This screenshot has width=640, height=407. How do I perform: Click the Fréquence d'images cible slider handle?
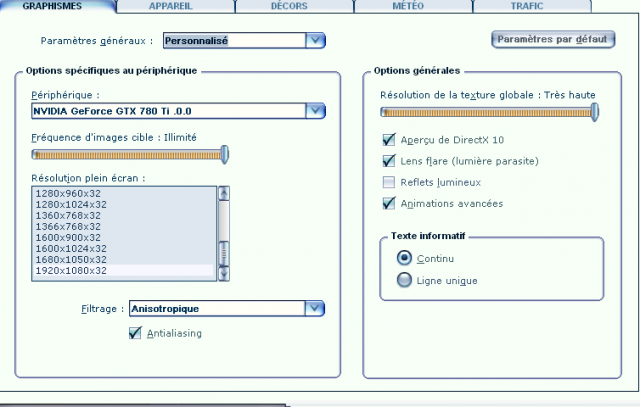point(225,154)
